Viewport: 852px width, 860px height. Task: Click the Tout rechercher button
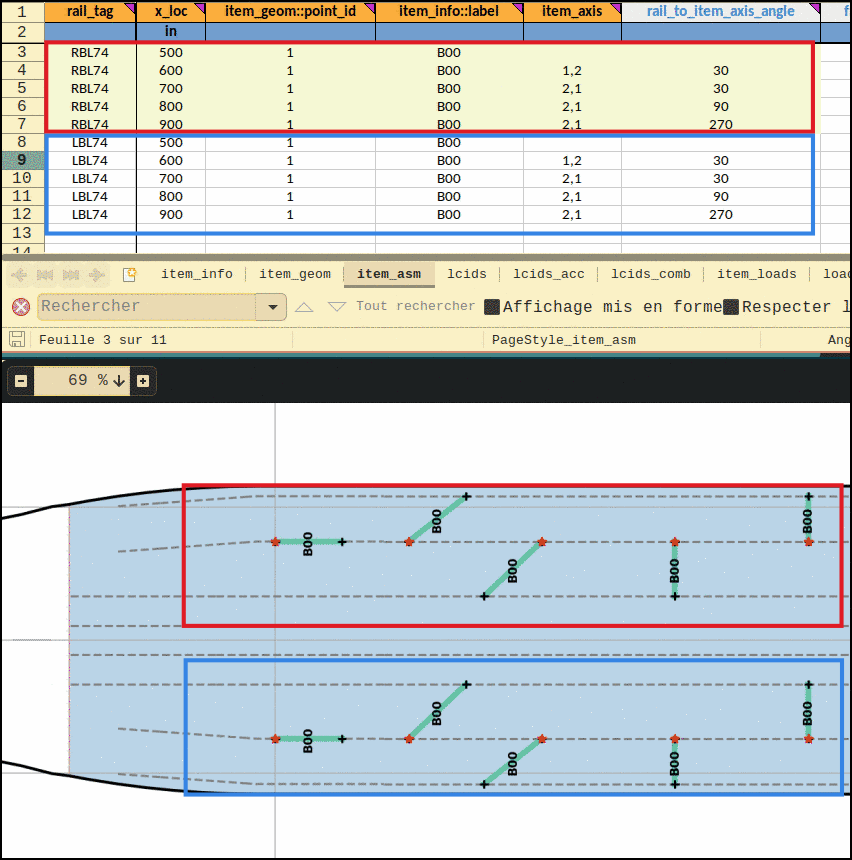[x=415, y=307]
